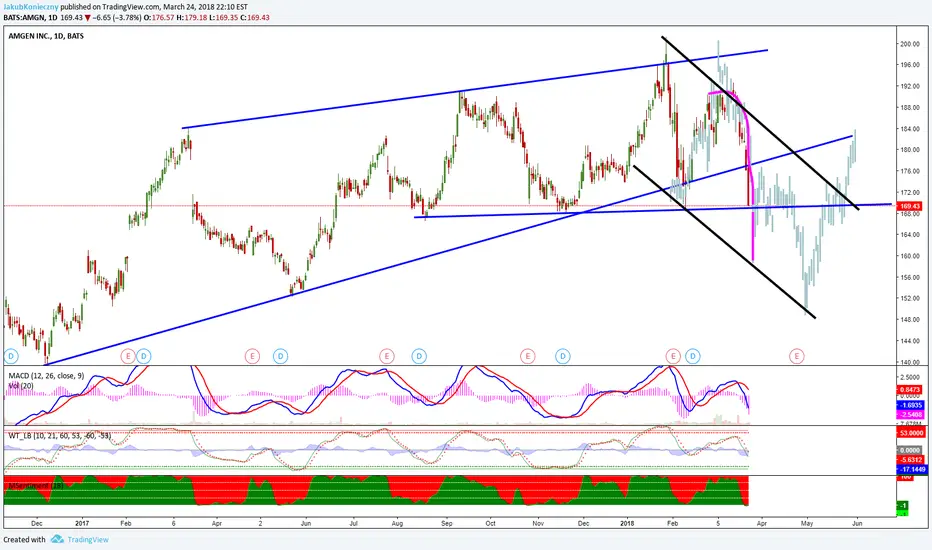Click the 156.00 price axis label
The image size is (932, 550).
click(x=909, y=277)
